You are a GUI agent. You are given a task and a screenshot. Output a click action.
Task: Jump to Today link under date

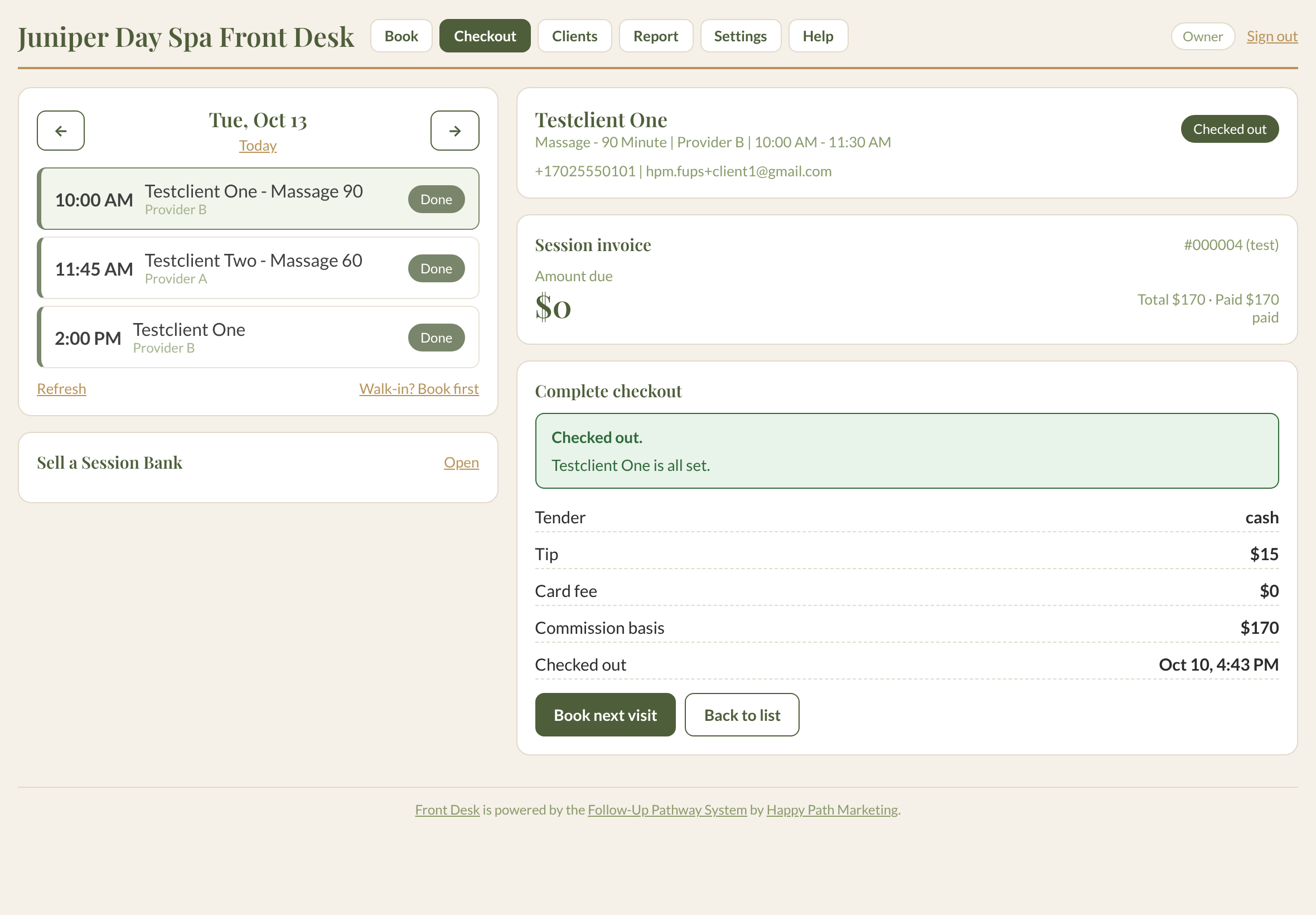tap(258, 146)
